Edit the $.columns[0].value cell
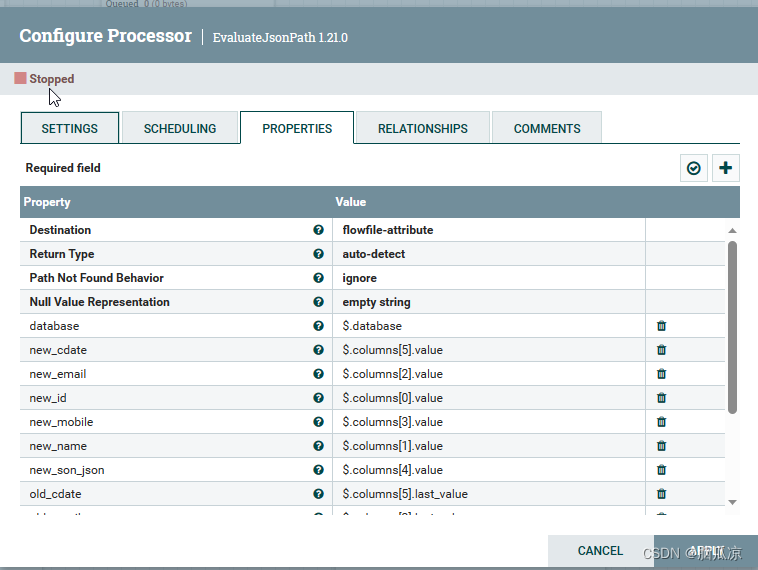 pos(489,398)
